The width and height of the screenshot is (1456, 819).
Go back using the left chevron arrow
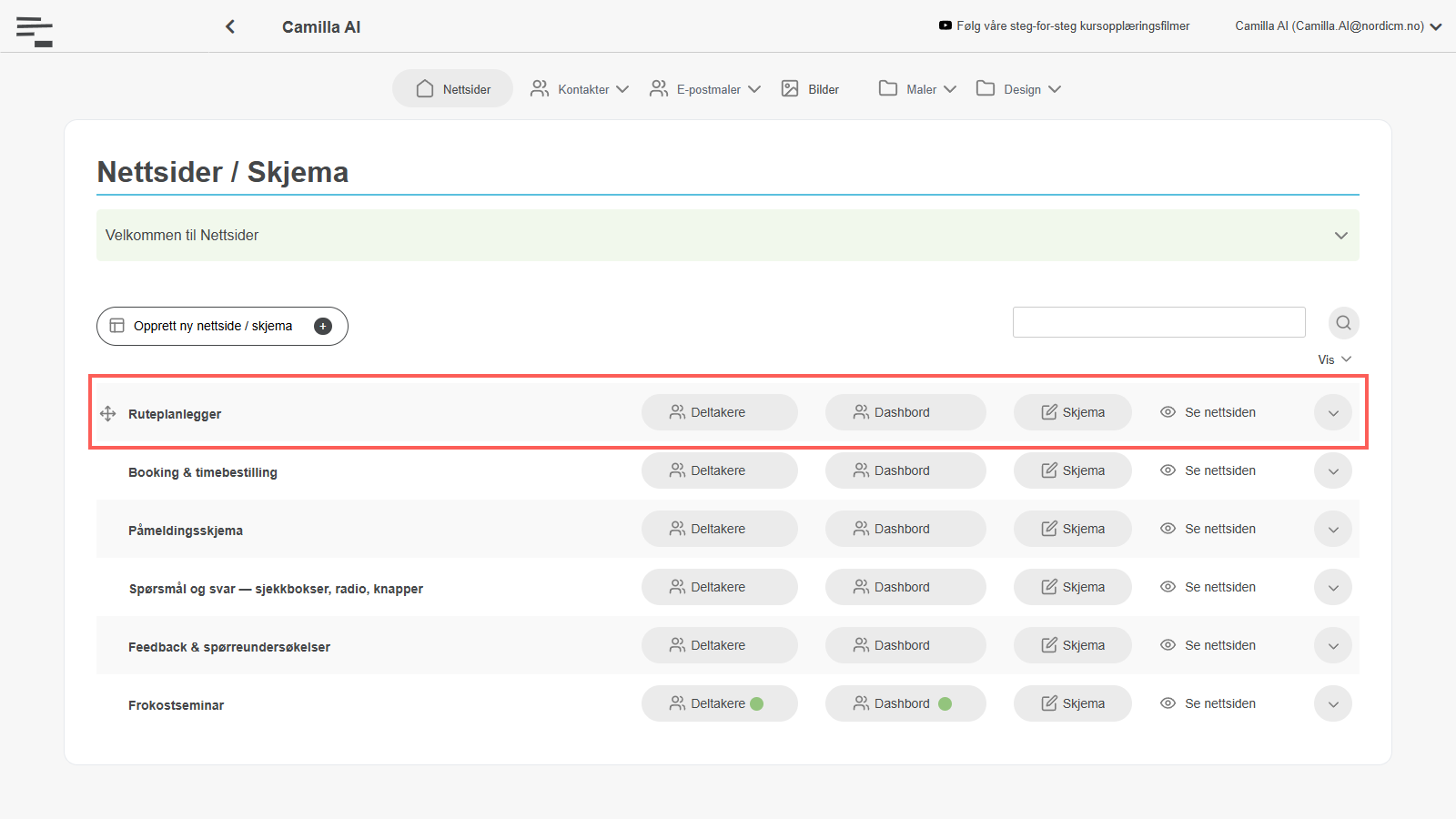click(x=230, y=26)
